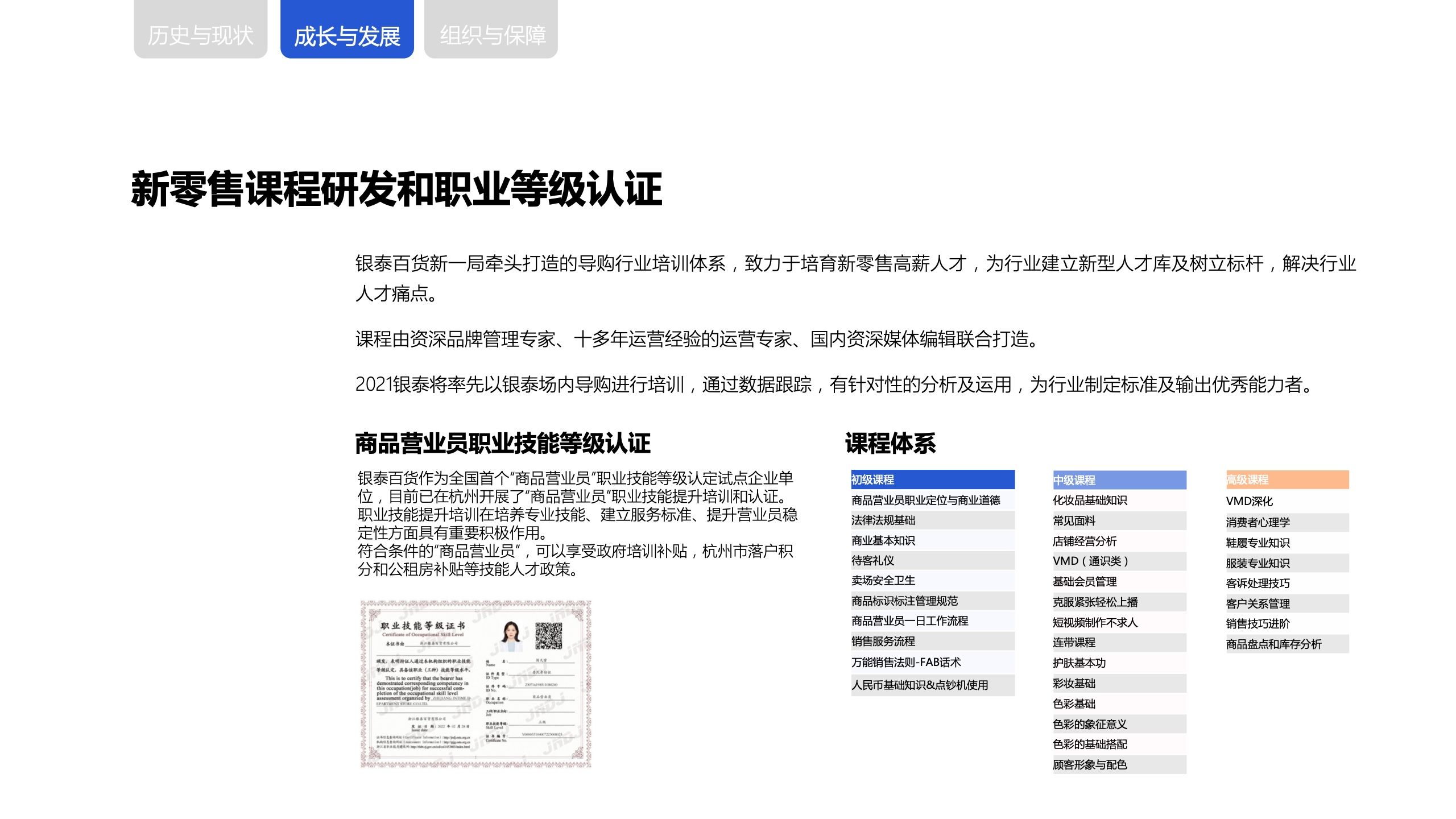
Task: Click the 顾客形象与配色 row
Action: pos(1119,764)
